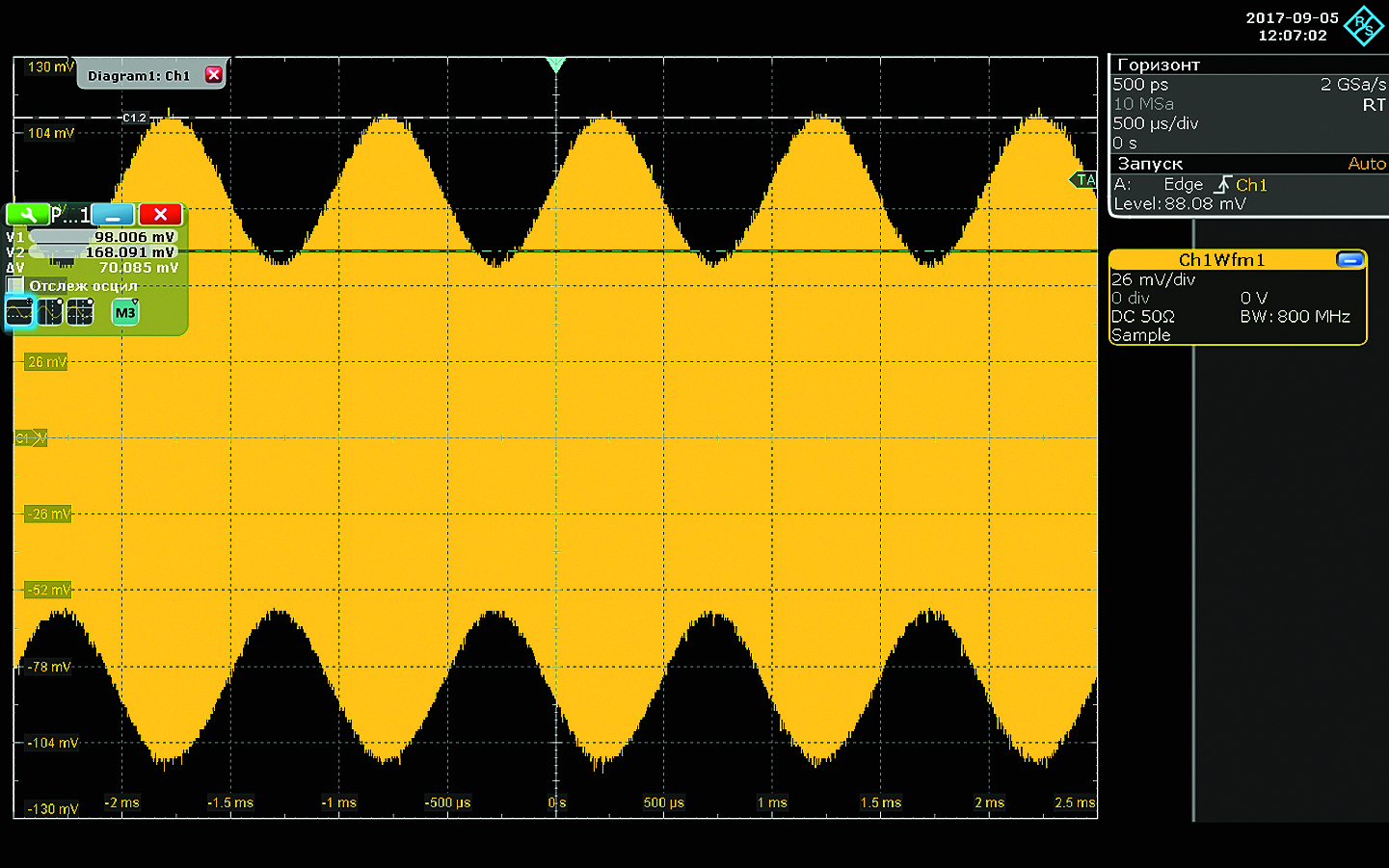Click the Auto trigger mode label

click(1366, 164)
